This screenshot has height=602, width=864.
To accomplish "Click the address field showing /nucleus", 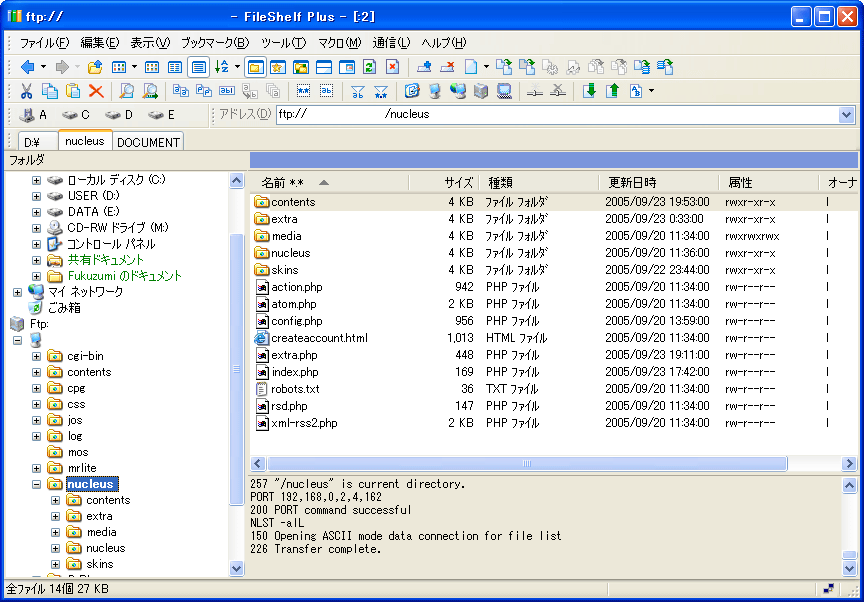I will tap(557, 115).
